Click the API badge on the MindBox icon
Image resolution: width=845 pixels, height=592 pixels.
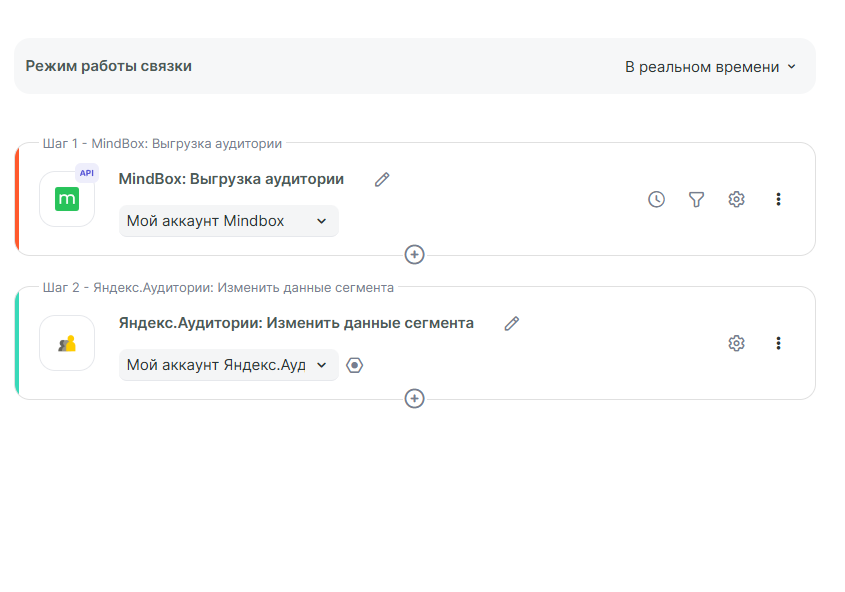[87, 172]
